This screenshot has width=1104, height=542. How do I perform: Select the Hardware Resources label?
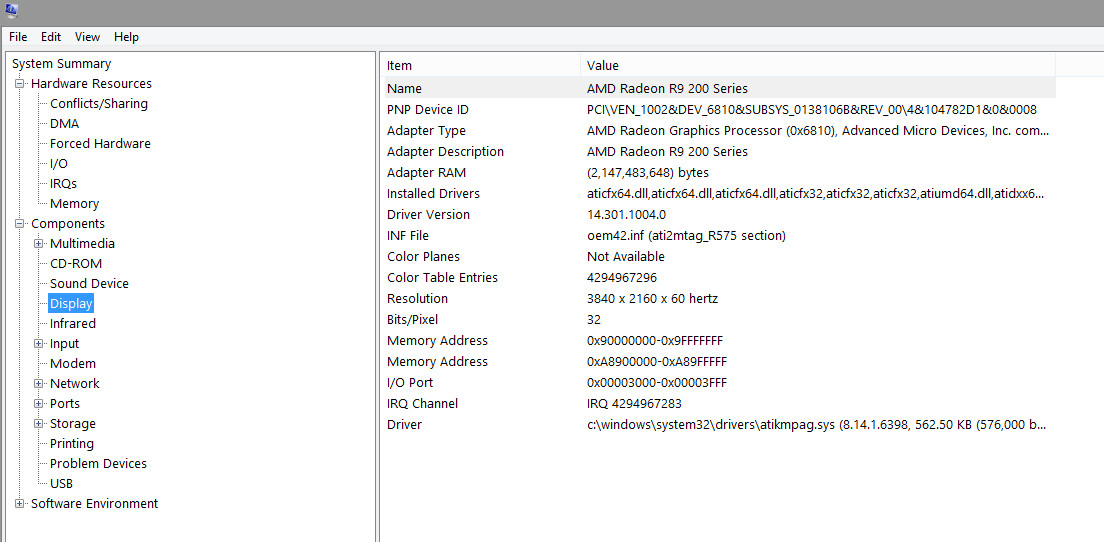[x=91, y=84]
